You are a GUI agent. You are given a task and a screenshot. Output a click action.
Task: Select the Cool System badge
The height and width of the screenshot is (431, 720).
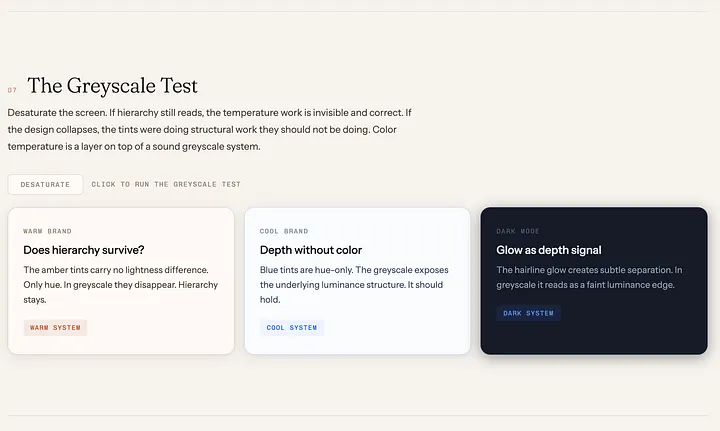coord(292,328)
